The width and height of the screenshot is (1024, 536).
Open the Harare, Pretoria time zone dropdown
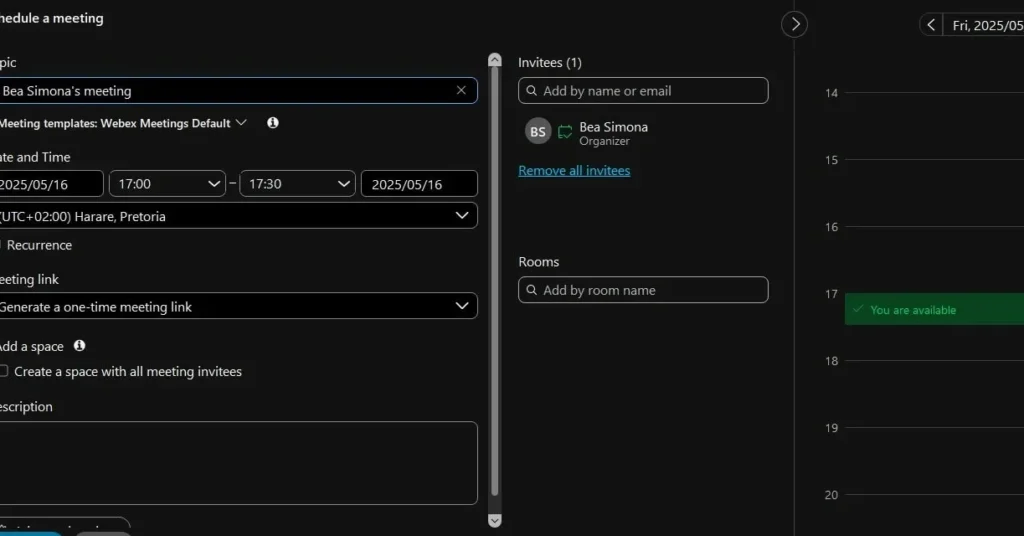click(x=238, y=216)
